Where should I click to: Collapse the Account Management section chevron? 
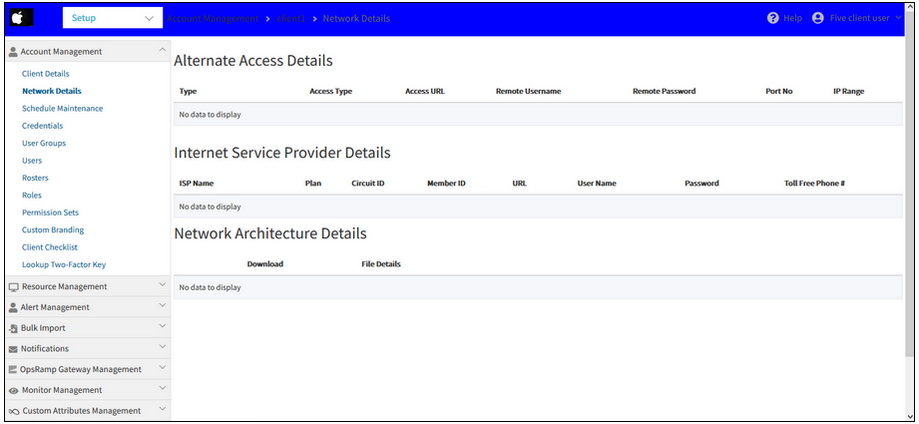click(162, 50)
